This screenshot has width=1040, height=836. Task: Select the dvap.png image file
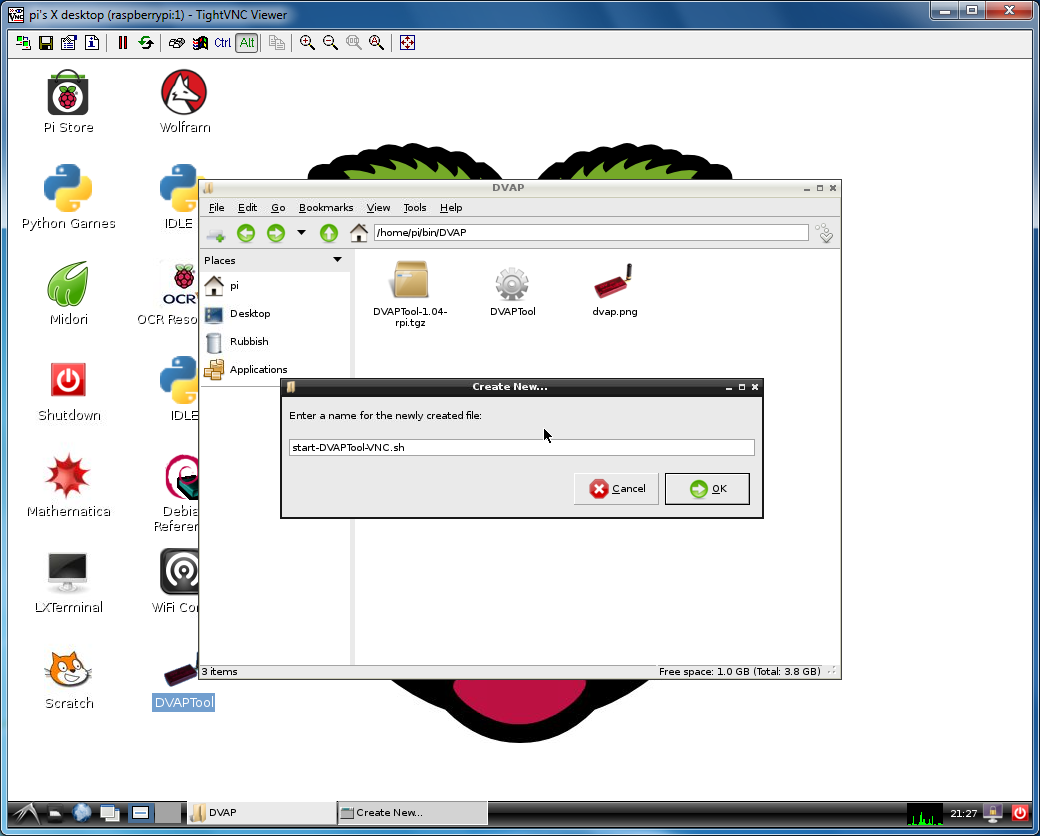pyautogui.click(x=615, y=290)
